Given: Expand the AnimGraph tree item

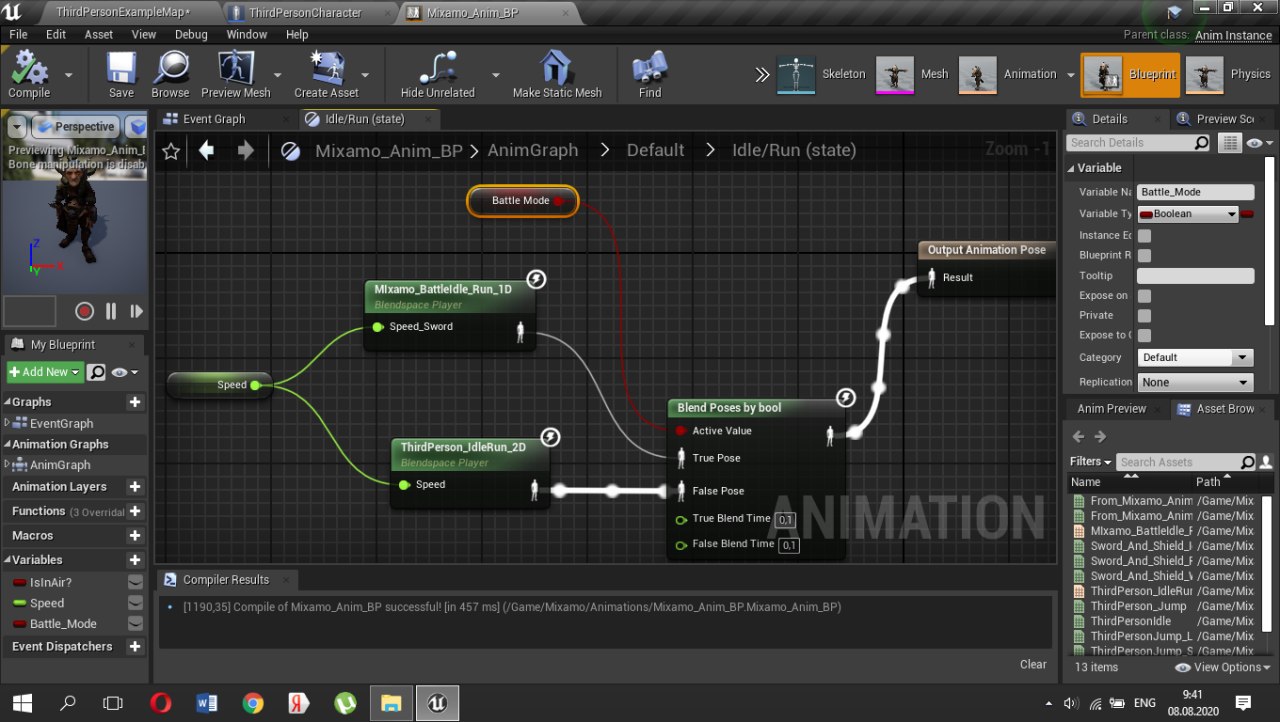Looking at the screenshot, I should [x=7, y=464].
